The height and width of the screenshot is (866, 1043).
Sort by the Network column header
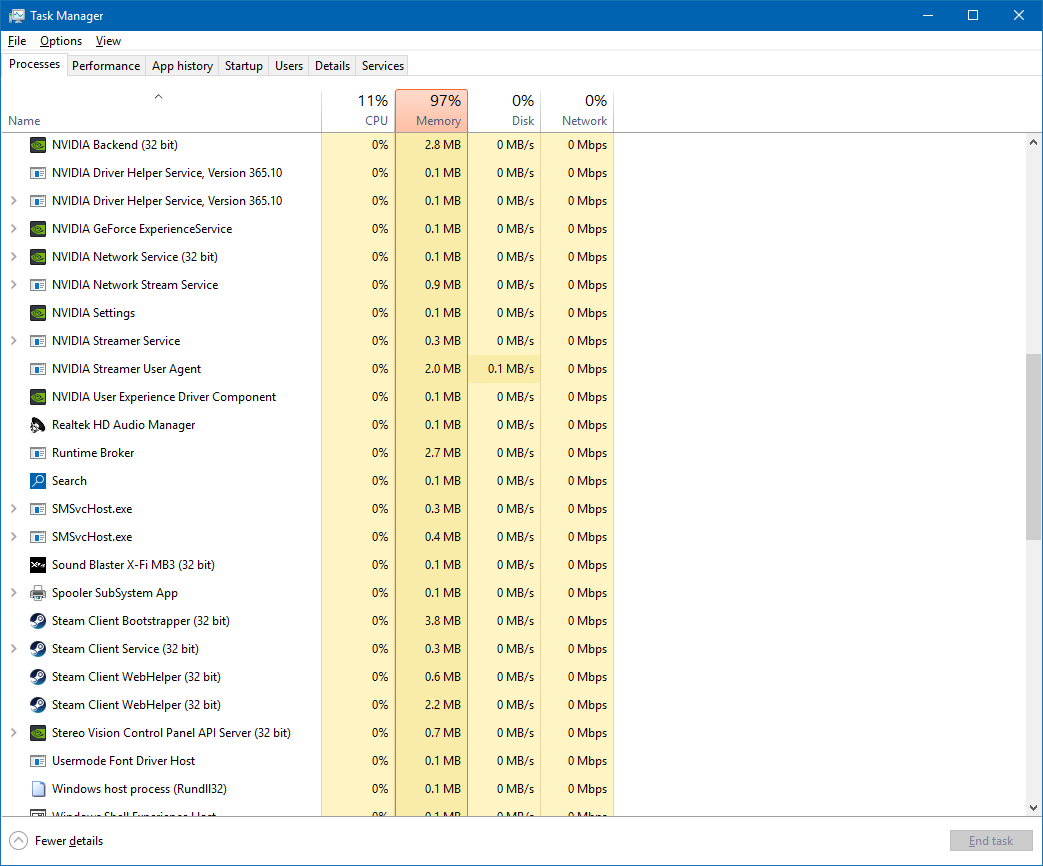[577, 110]
